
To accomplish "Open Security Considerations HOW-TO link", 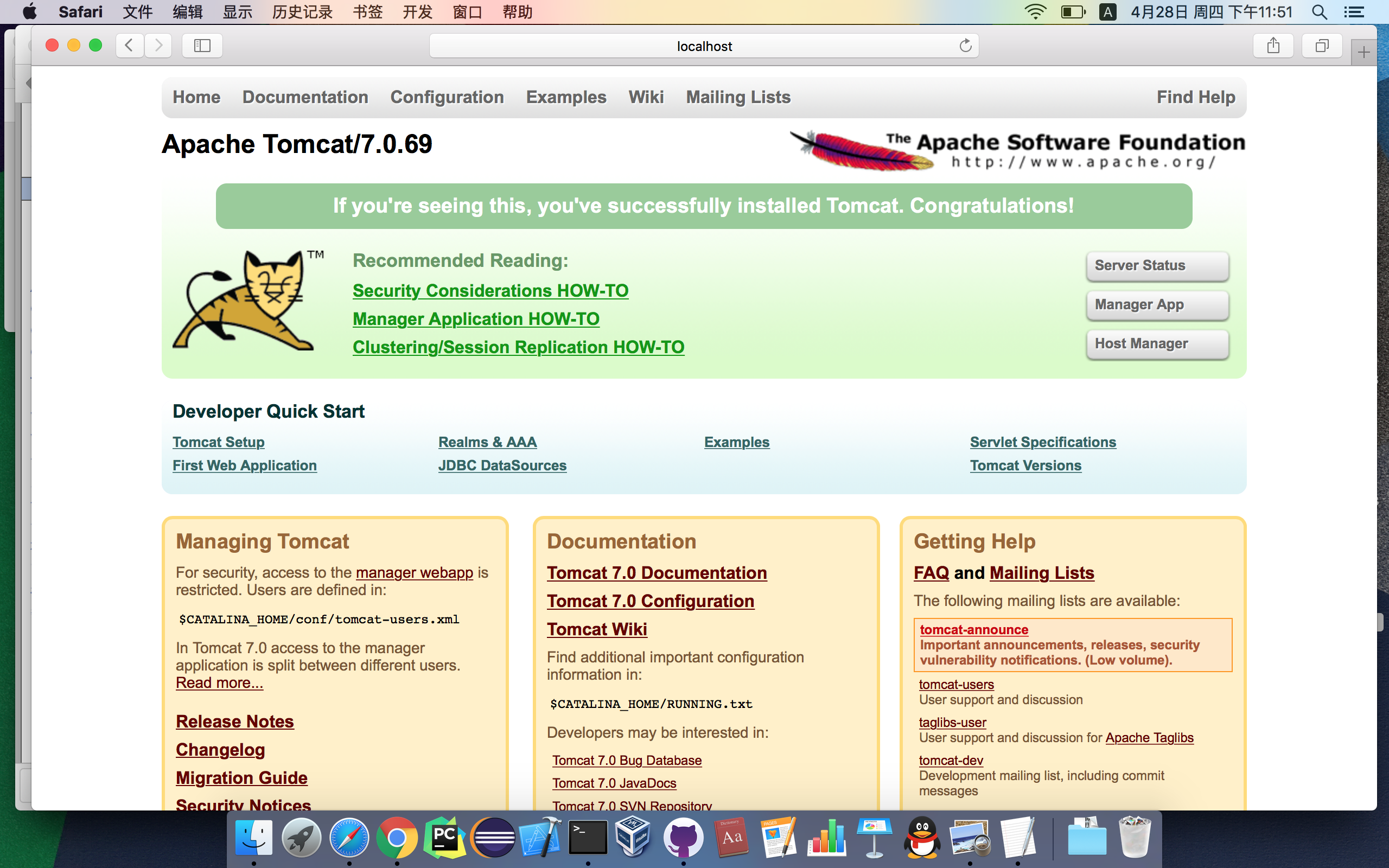I will click(x=490, y=290).
